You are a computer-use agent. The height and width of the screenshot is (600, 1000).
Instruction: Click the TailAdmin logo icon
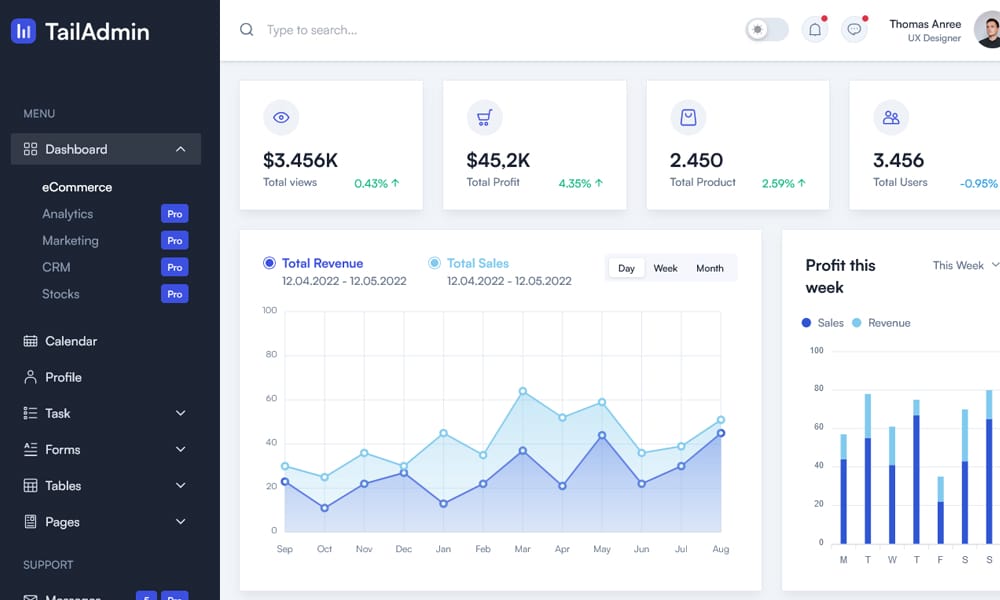pos(23,31)
